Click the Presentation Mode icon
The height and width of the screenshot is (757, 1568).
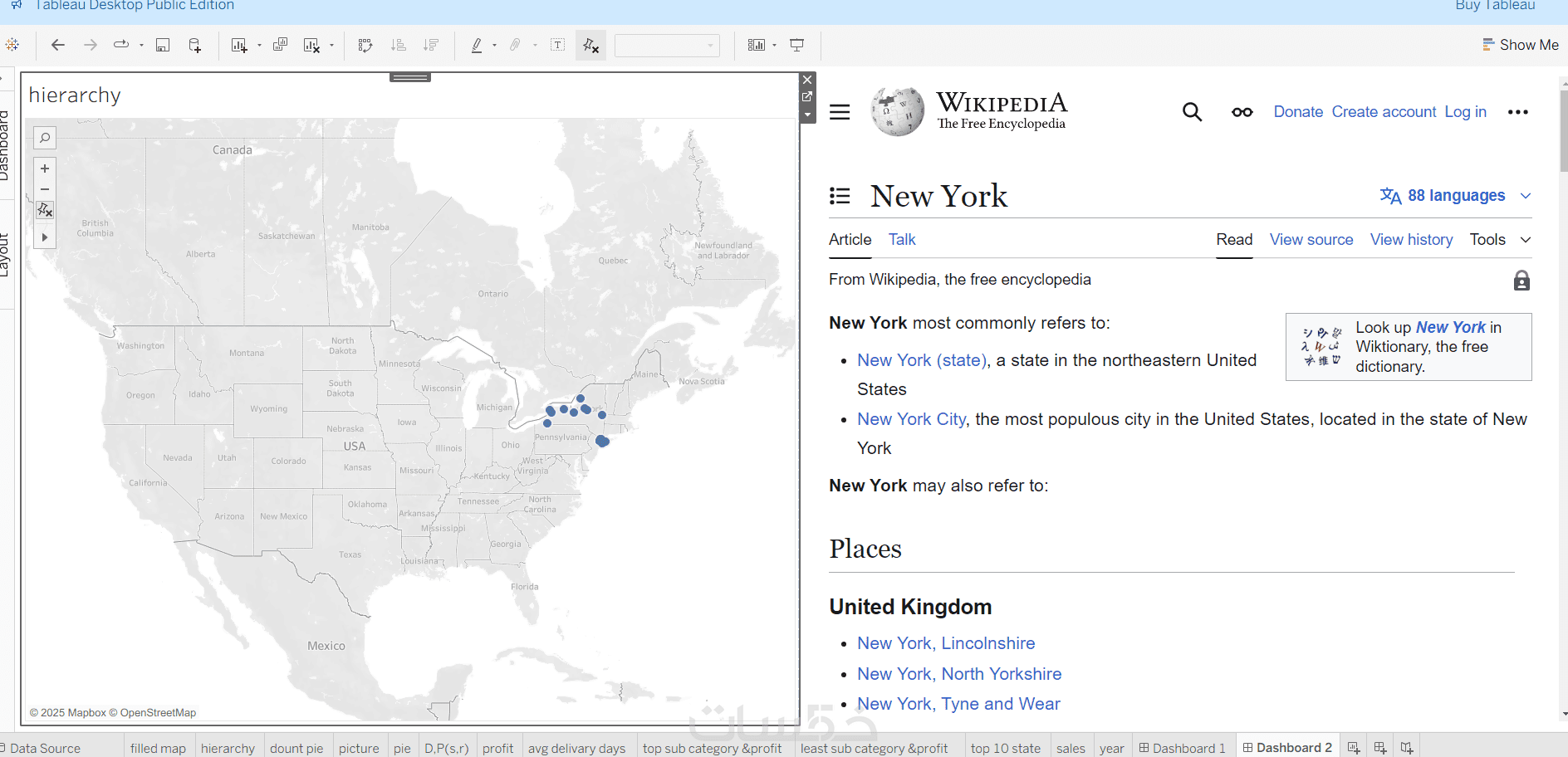coord(797,45)
